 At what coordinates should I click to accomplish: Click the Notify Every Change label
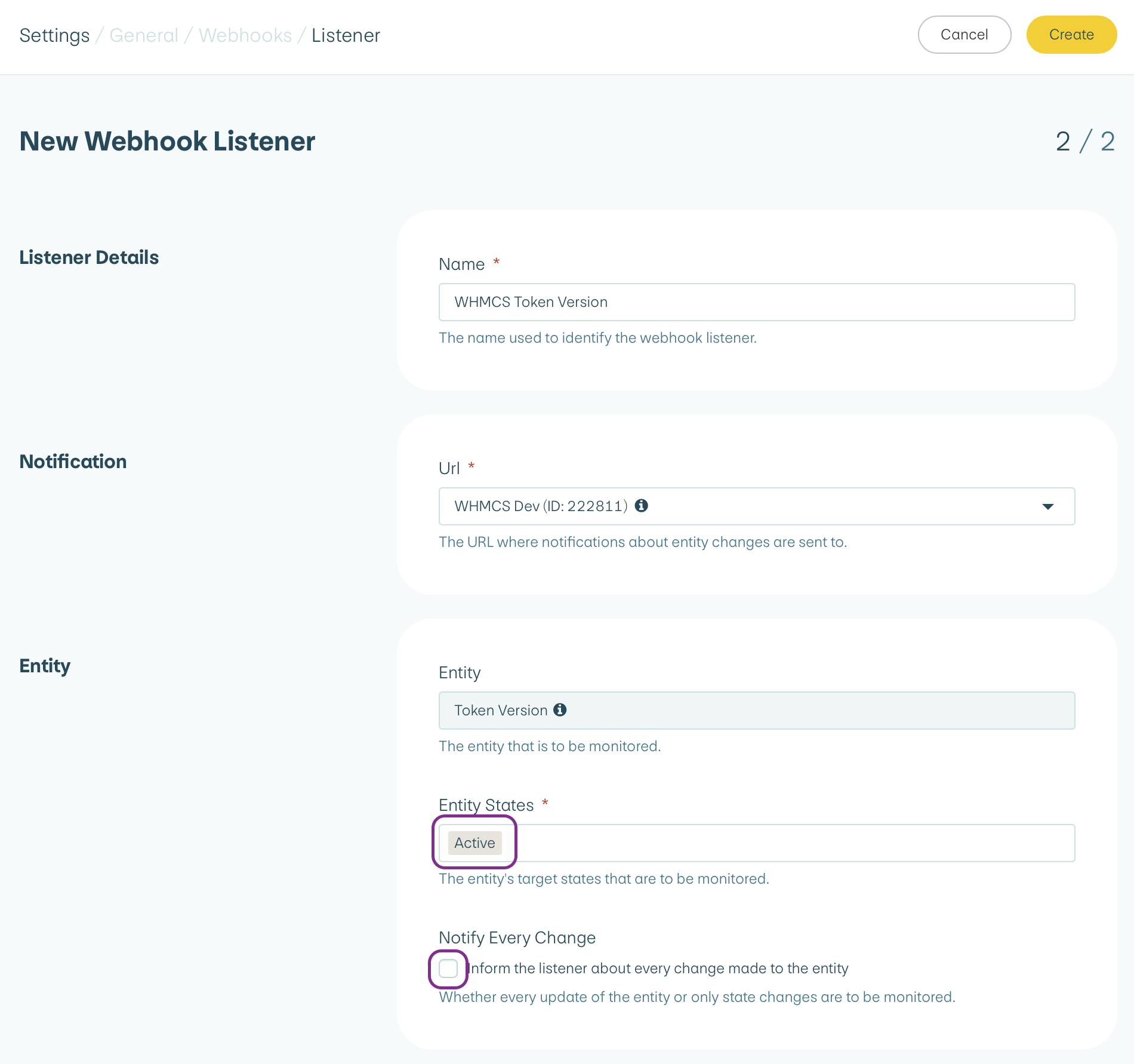click(517, 937)
